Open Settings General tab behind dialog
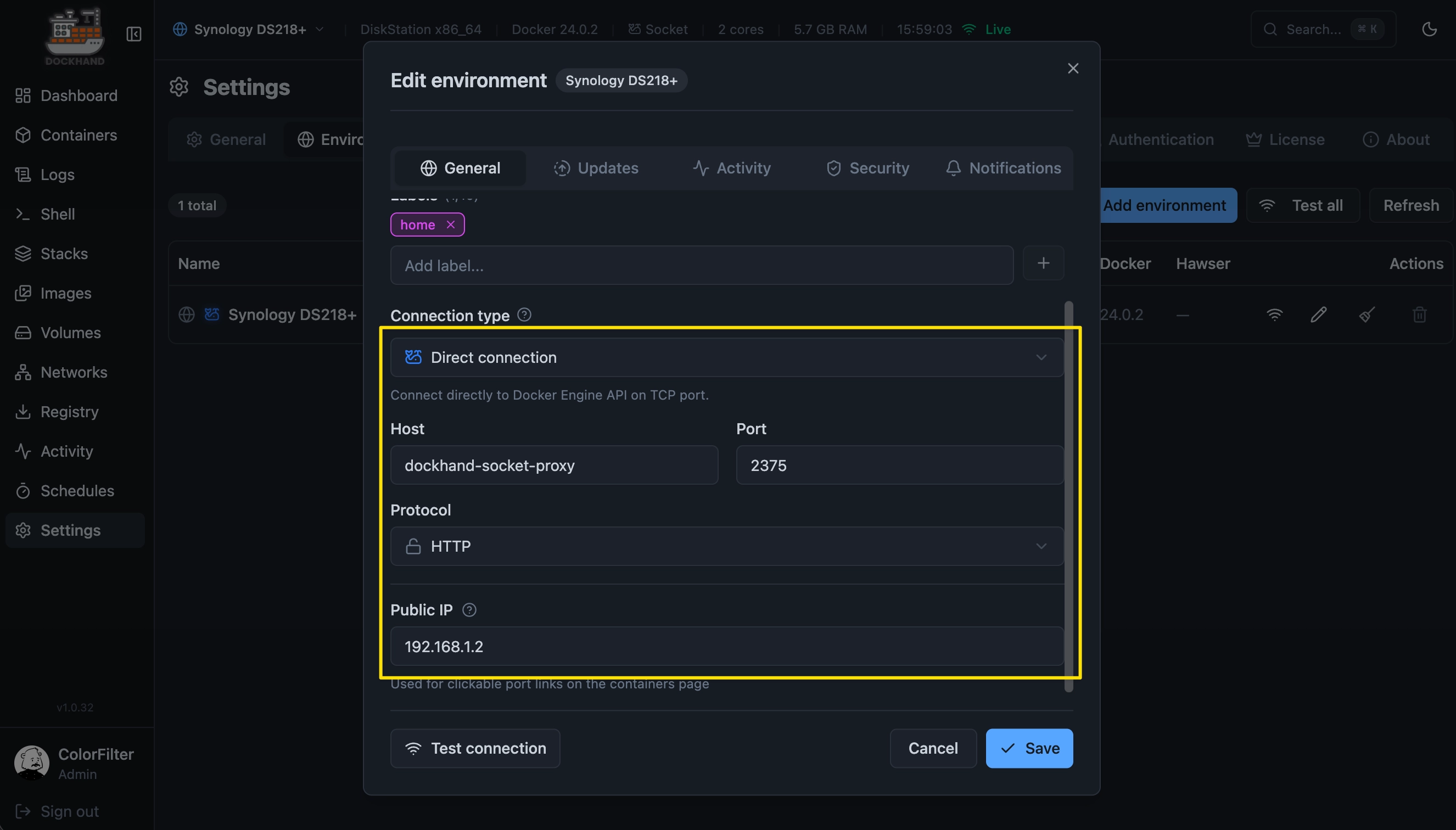1456x830 pixels. [x=226, y=139]
